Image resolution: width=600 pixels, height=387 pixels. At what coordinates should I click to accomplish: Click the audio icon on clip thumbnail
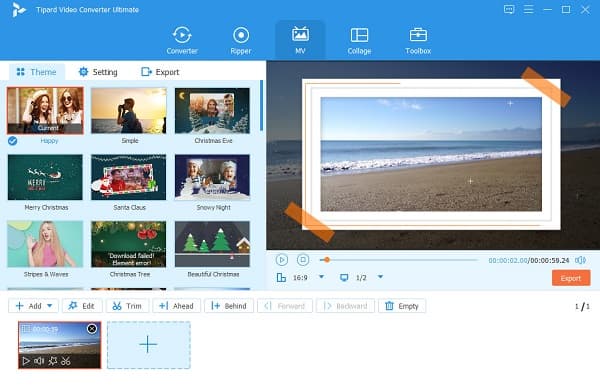click(39, 361)
